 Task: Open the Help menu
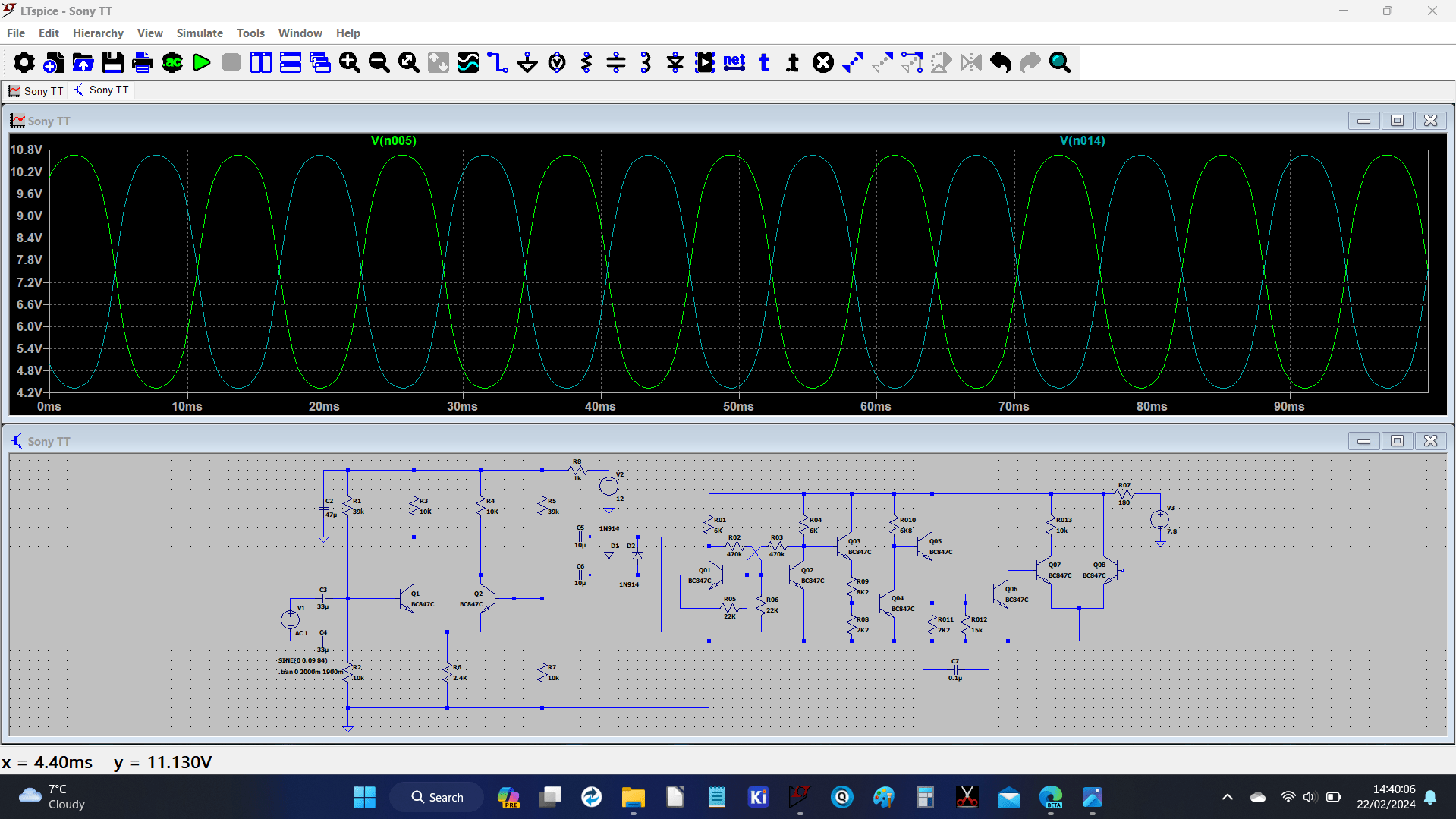click(x=348, y=33)
